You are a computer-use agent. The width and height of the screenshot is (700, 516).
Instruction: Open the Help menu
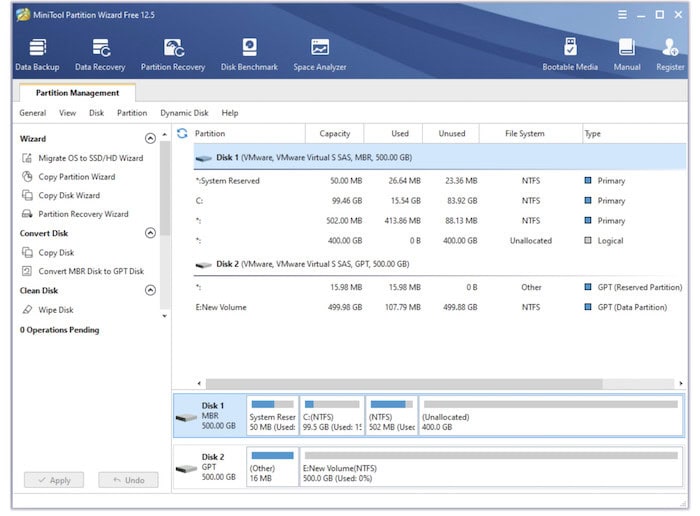230,113
